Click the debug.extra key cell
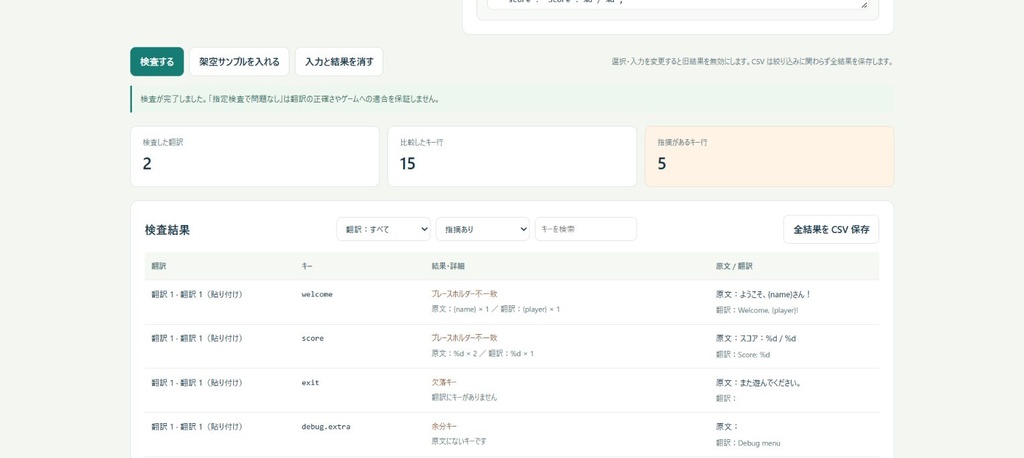Viewport: 1024px width, 458px height. [x=325, y=427]
